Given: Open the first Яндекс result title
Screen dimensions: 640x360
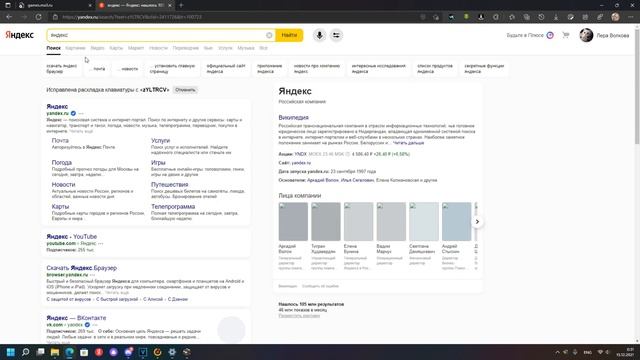Looking at the screenshot, I should click(x=57, y=107).
